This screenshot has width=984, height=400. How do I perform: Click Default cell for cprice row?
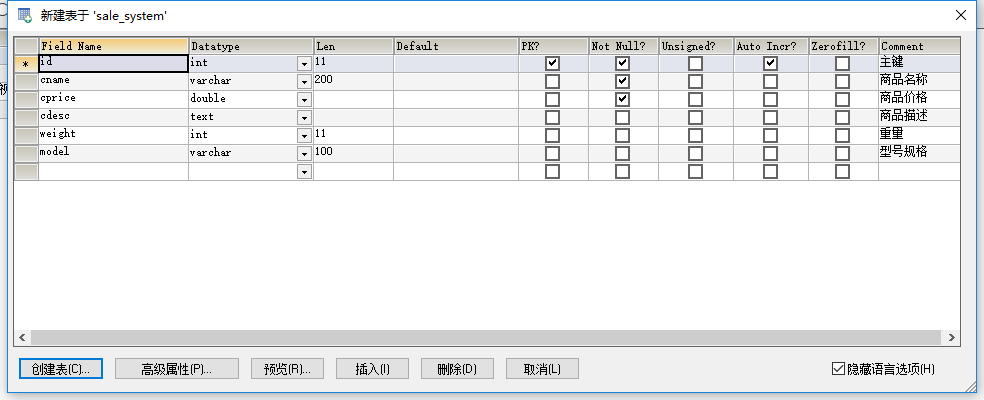coord(456,99)
